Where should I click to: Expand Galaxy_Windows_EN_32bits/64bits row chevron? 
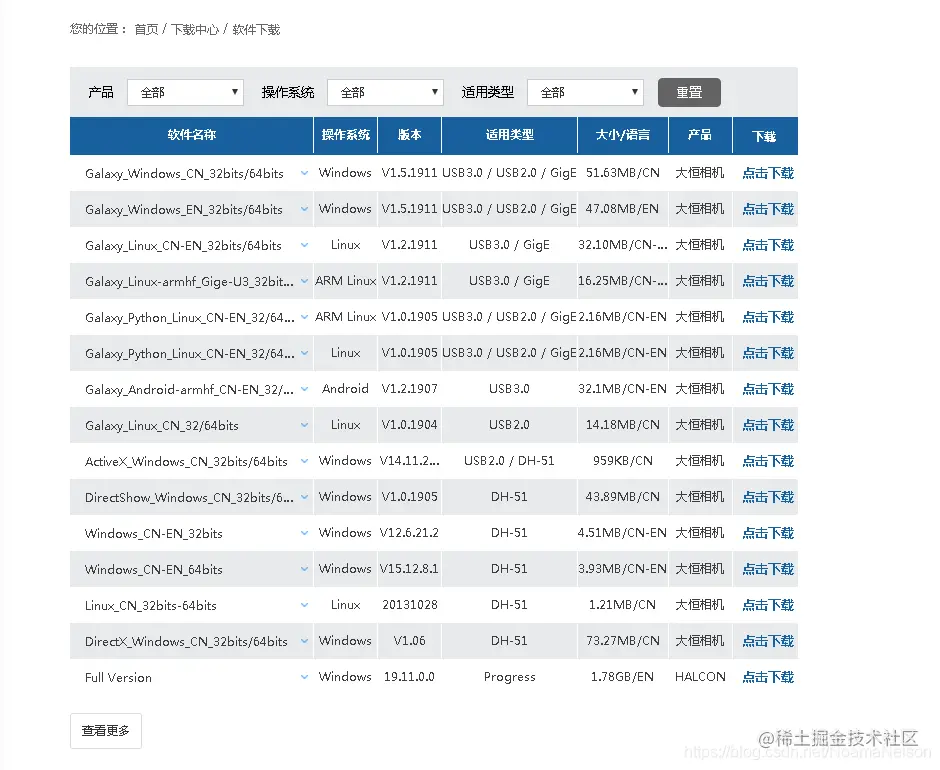point(305,209)
